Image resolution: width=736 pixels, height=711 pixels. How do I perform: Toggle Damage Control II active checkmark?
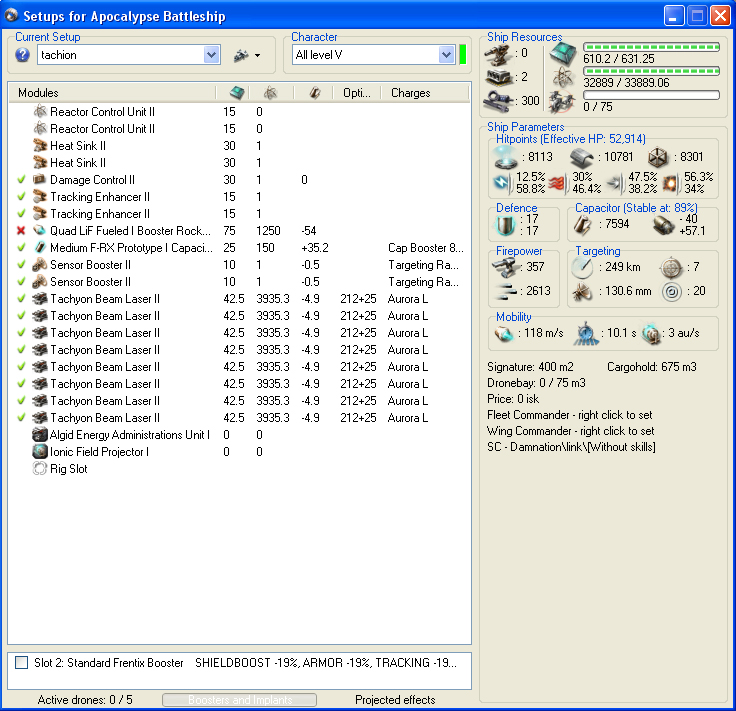pos(21,180)
